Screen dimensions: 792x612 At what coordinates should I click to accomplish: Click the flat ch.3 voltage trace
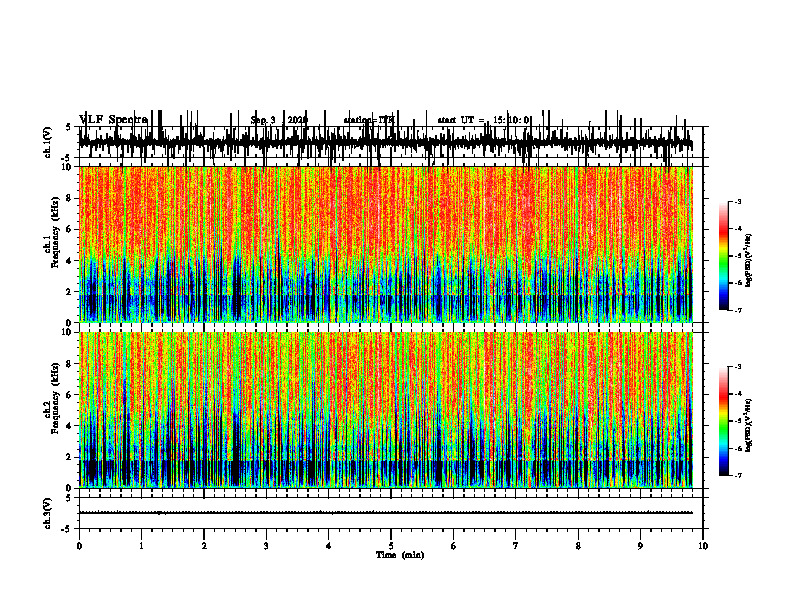386,513
